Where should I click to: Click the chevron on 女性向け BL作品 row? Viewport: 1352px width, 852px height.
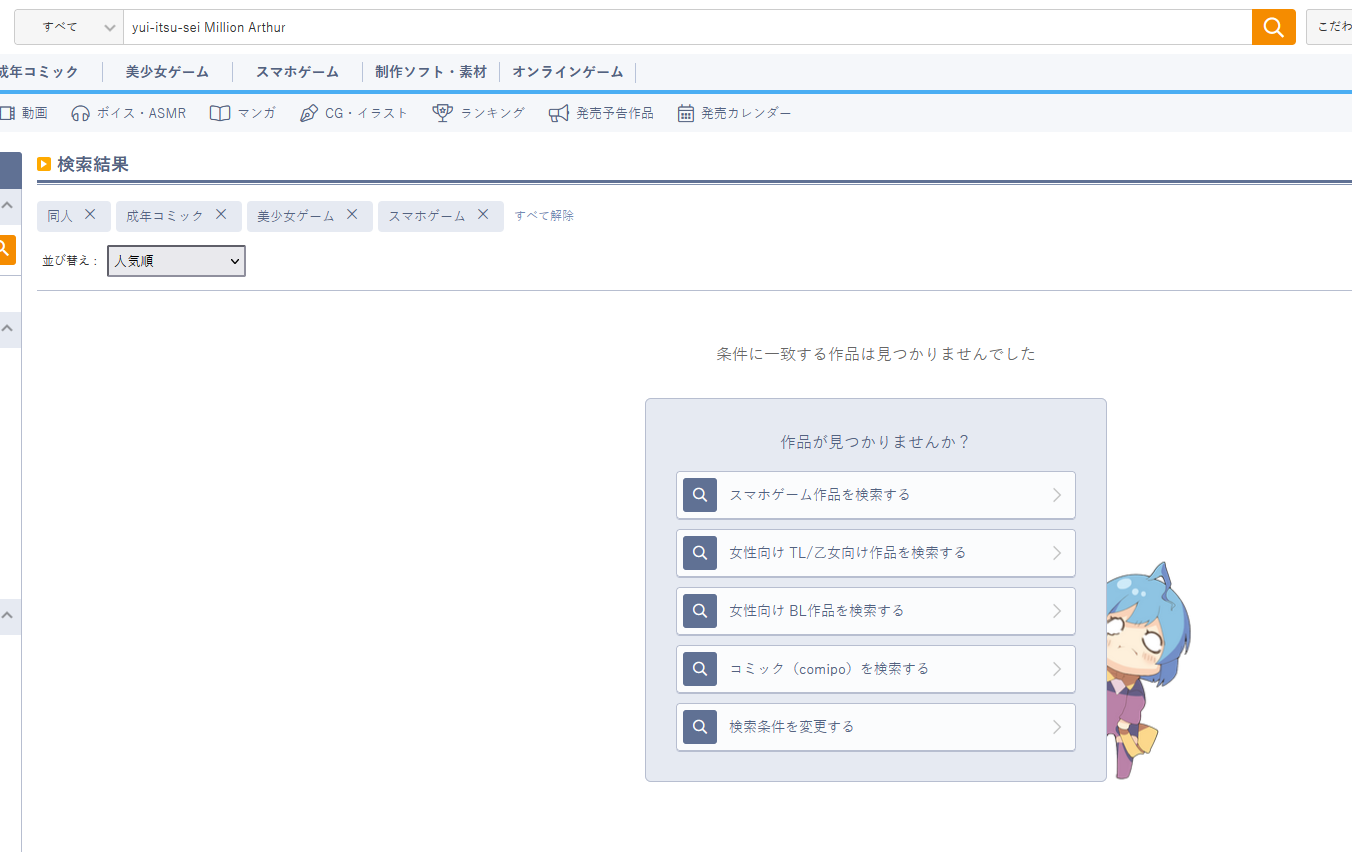point(1057,611)
